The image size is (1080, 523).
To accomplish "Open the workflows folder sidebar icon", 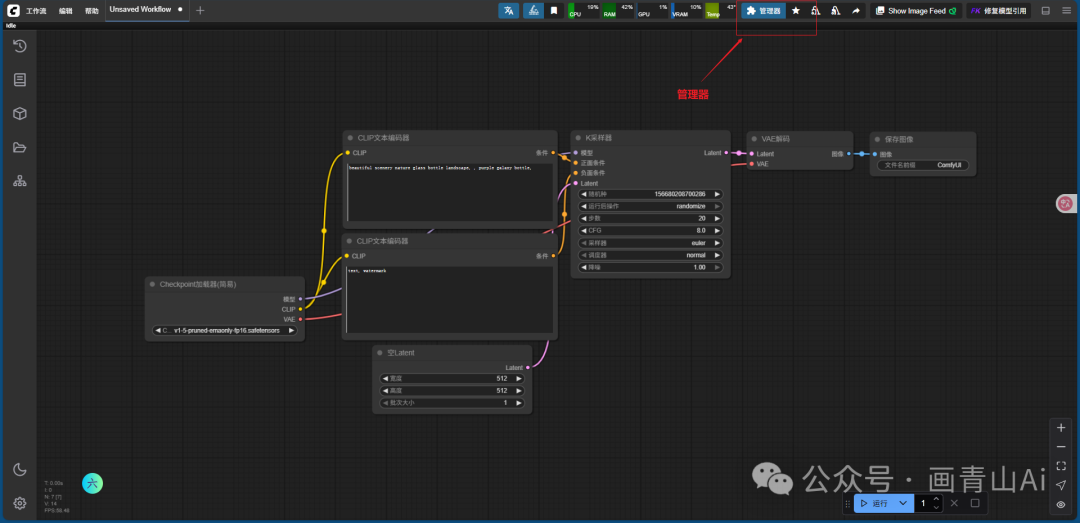I will (19, 147).
